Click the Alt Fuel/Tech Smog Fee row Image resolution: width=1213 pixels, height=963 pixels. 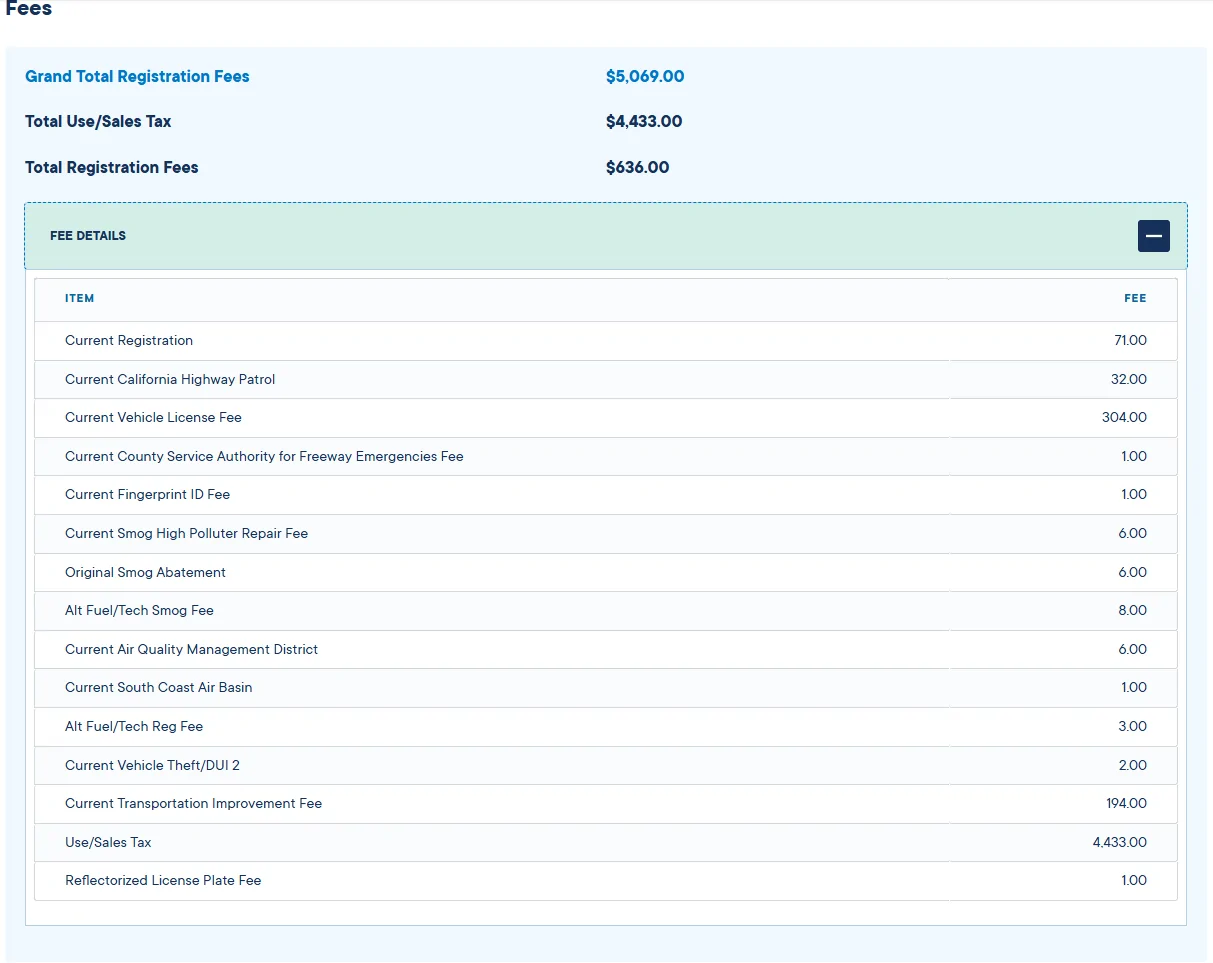tap(606, 611)
